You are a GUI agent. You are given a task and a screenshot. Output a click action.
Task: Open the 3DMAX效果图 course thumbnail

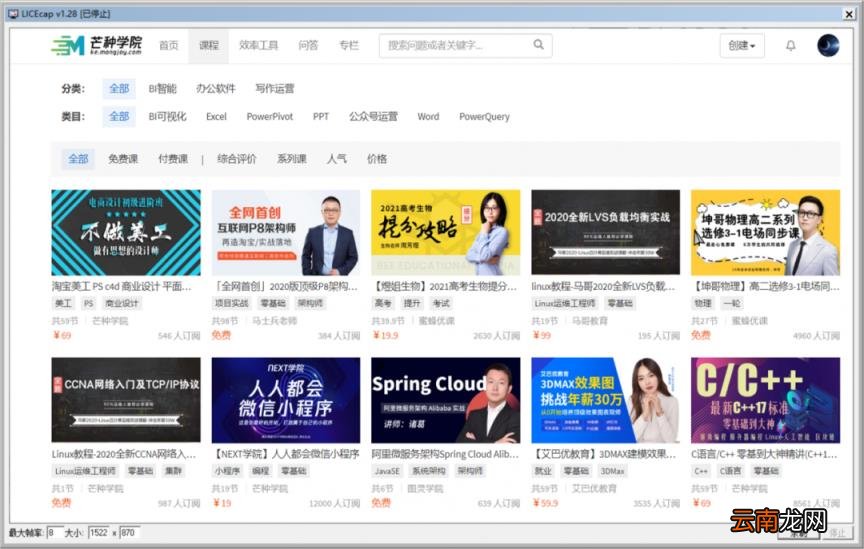pos(606,400)
